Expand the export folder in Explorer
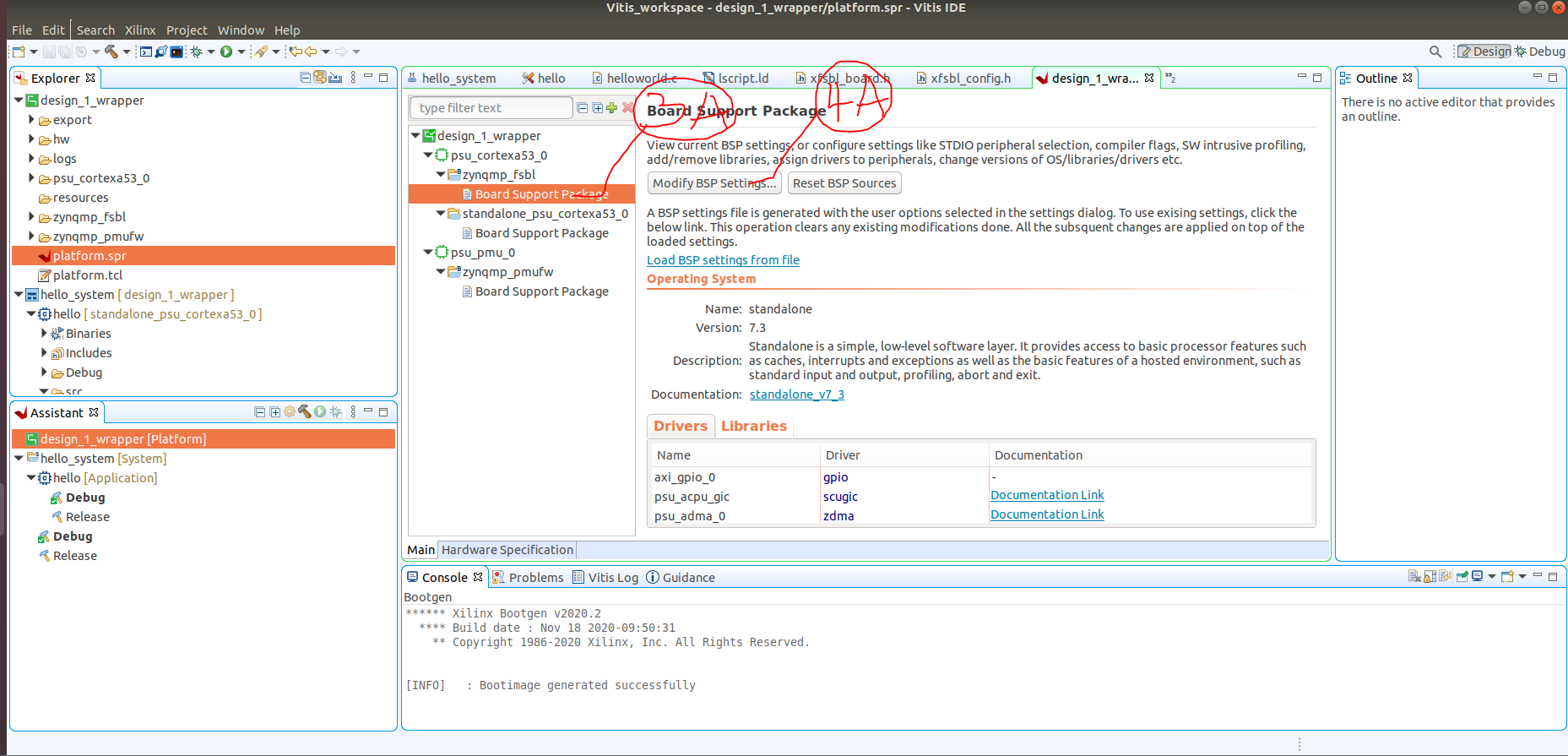Viewport: 1568px width, 756px height. pyautogui.click(x=31, y=120)
